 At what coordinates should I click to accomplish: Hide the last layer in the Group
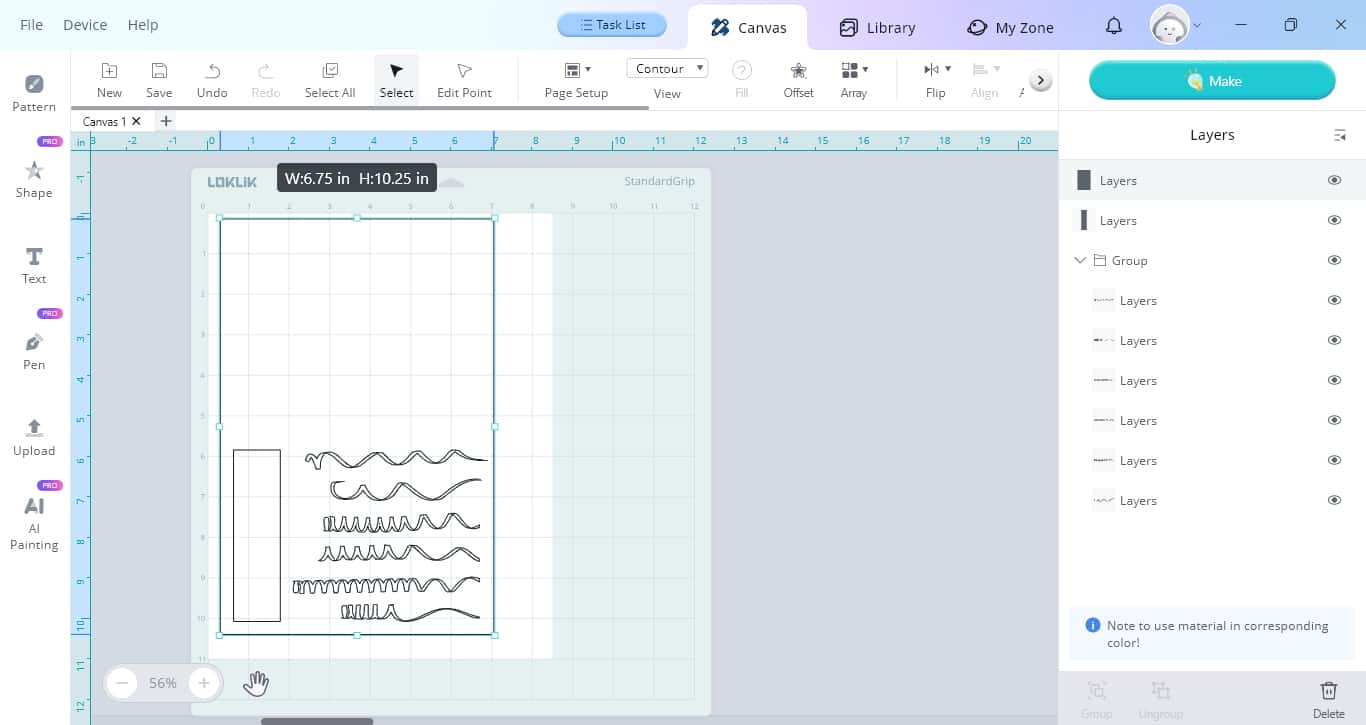point(1334,500)
